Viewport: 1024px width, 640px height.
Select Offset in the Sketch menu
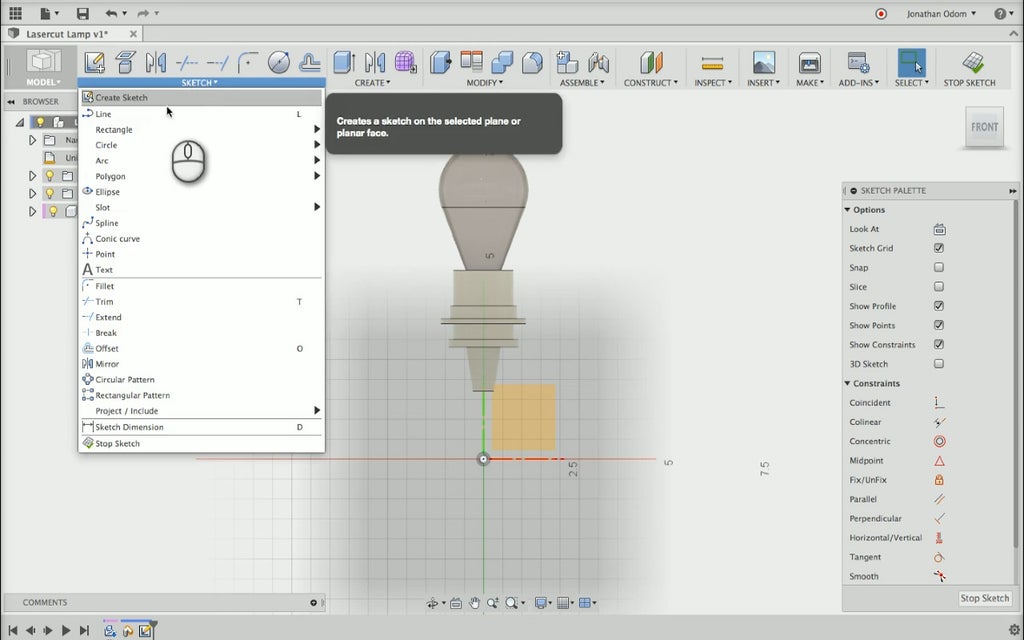click(107, 349)
